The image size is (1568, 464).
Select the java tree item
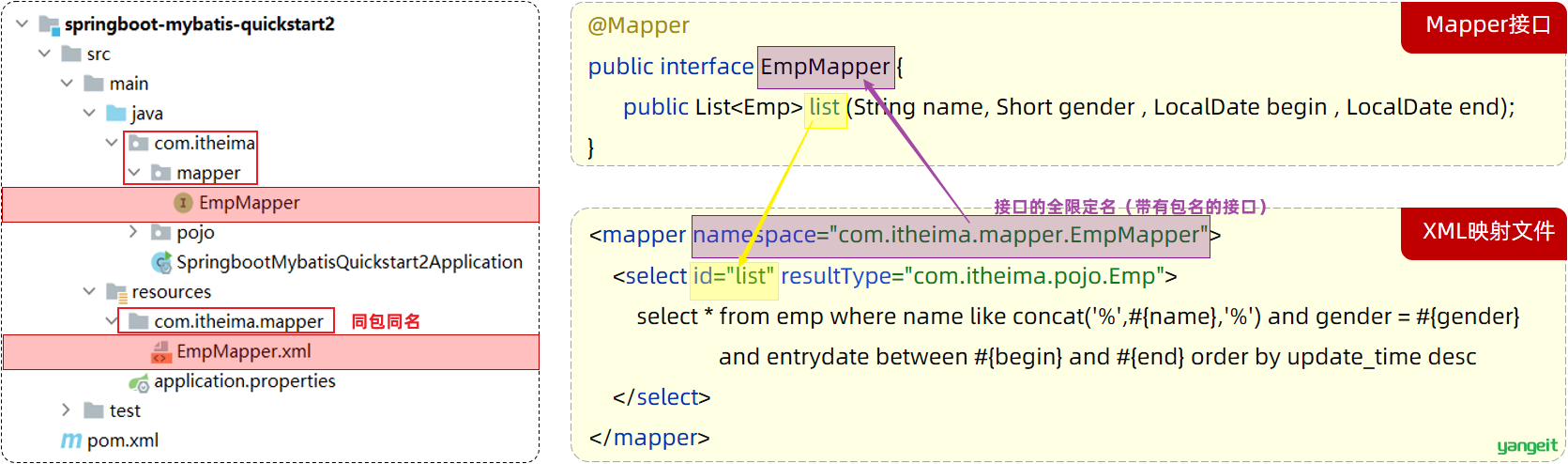pyautogui.click(x=147, y=114)
